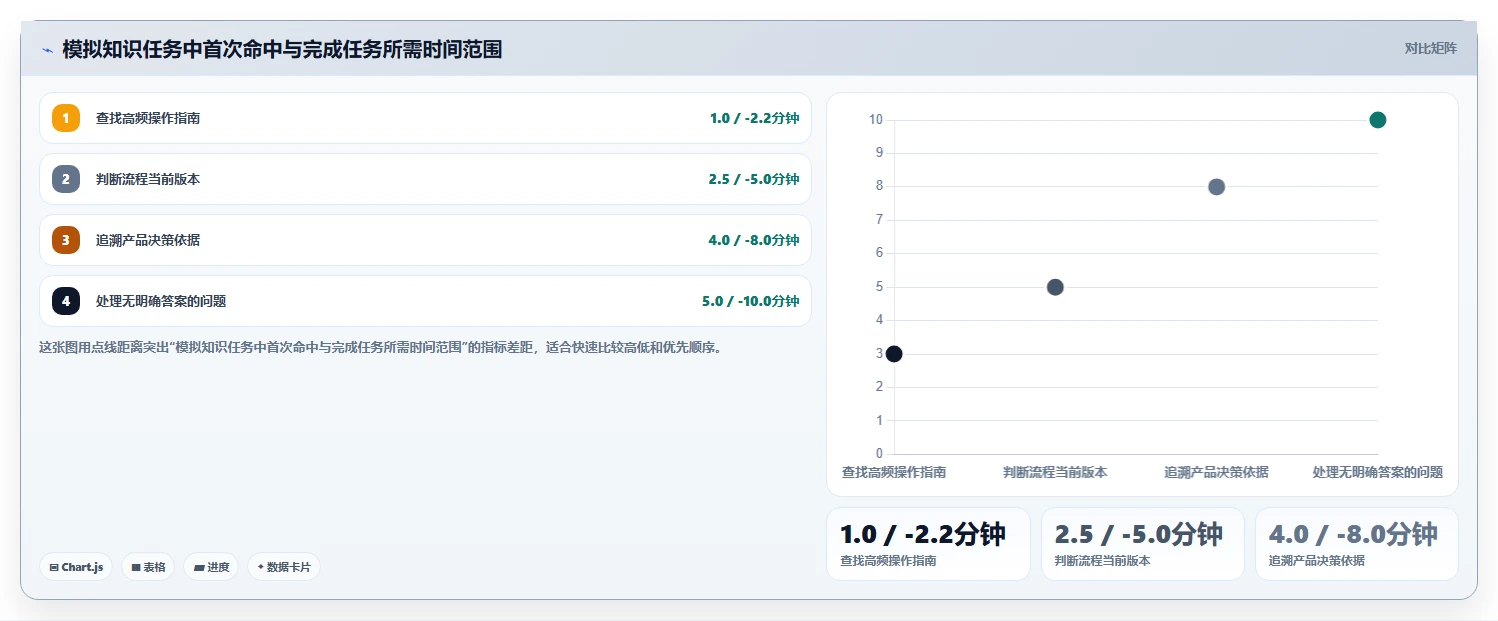Image resolution: width=1498 pixels, height=621 pixels.
Task: Click the x-axis label 查找高频操作指南
Action: [x=894, y=472]
